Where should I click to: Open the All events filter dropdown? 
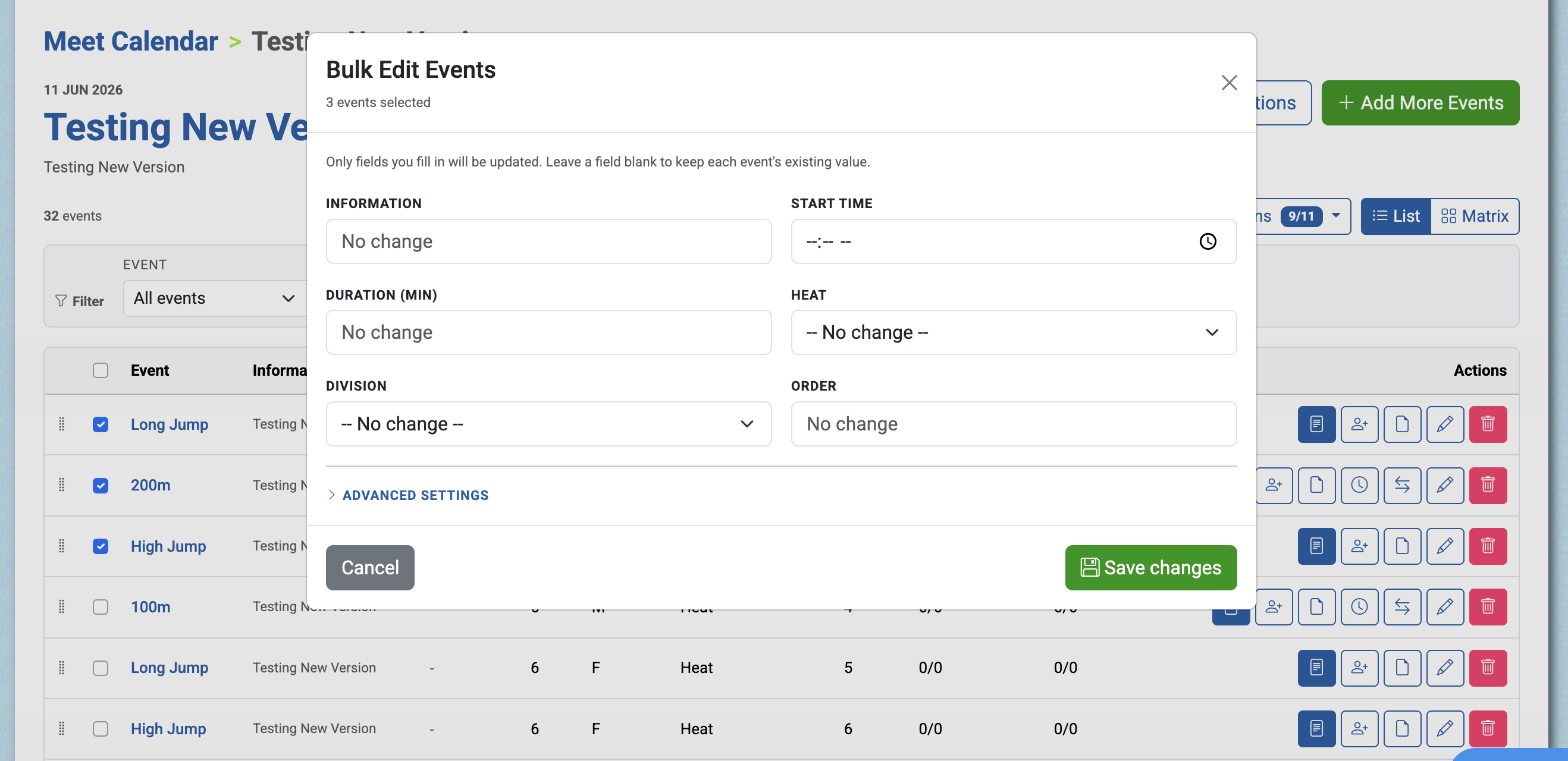[215, 298]
